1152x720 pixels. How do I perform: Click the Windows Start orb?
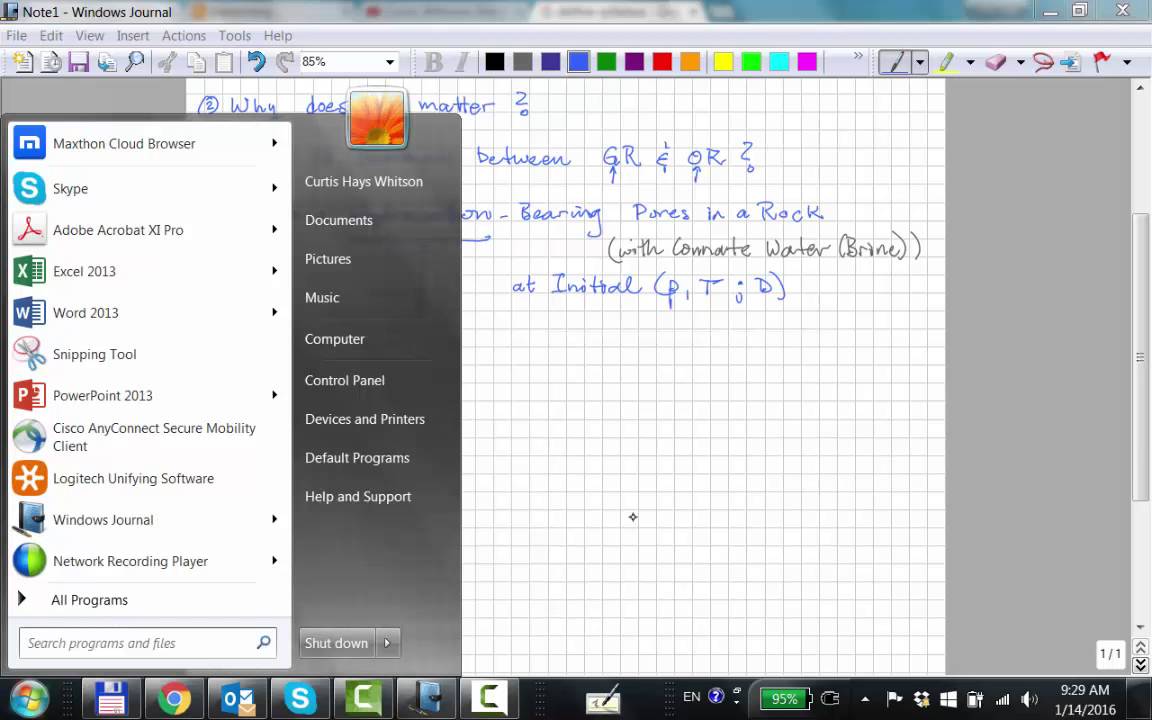(30, 698)
